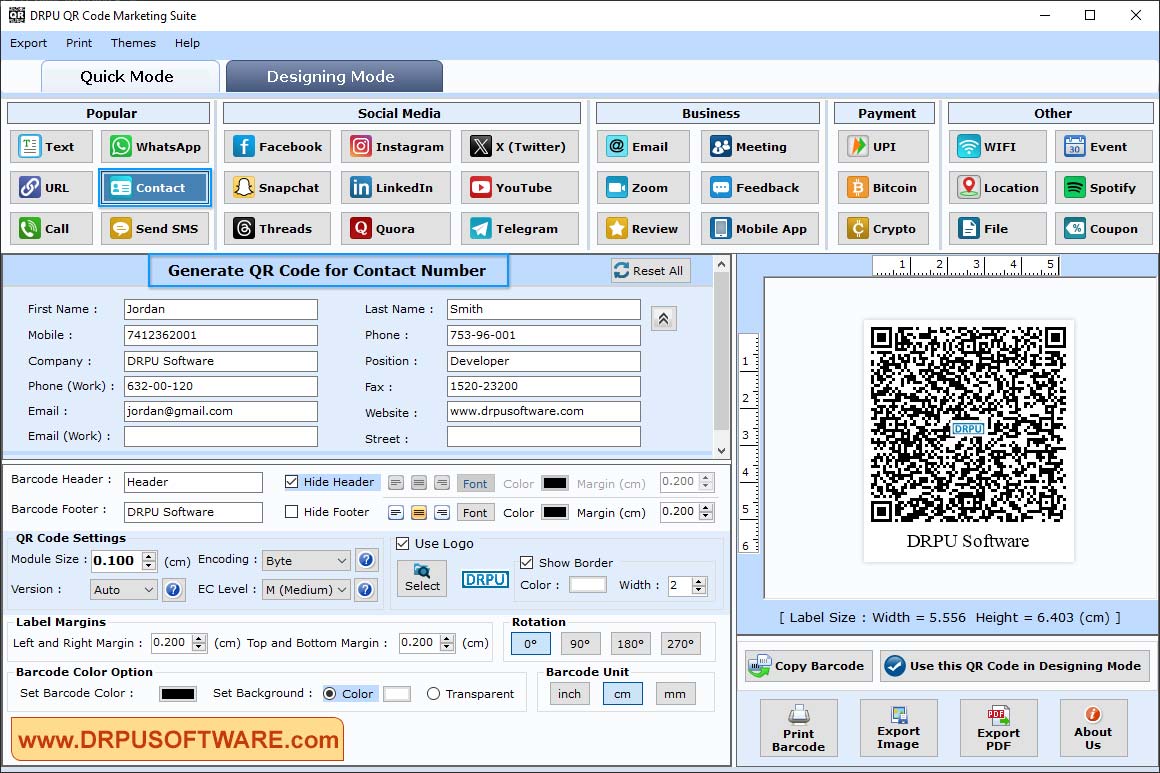Open help for Encoding setting
Screen dimensions: 1160x773
coord(365,560)
